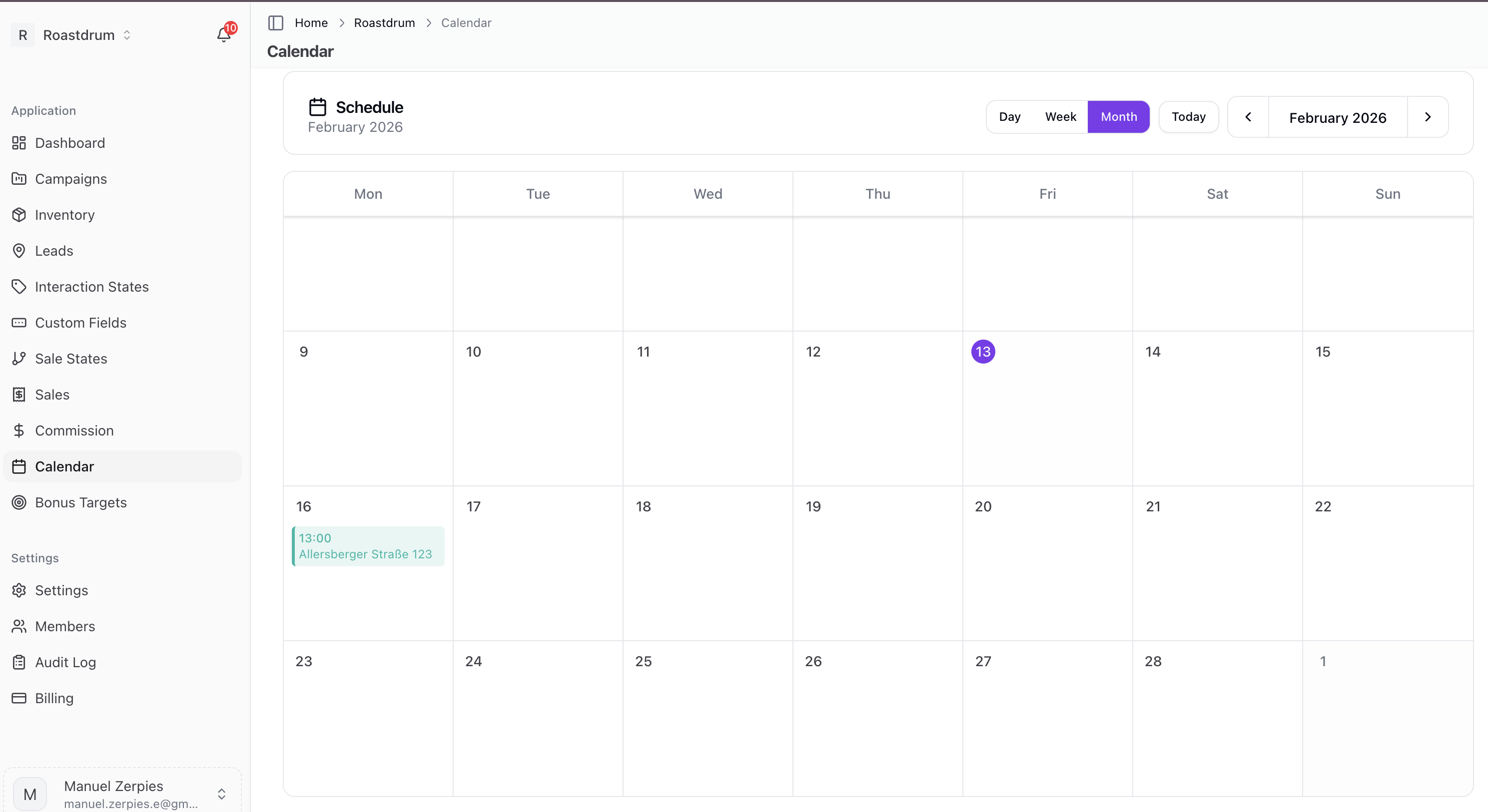This screenshot has height=812, width=1488.
Task: Open the Sale States menu item
Action: (x=70, y=359)
